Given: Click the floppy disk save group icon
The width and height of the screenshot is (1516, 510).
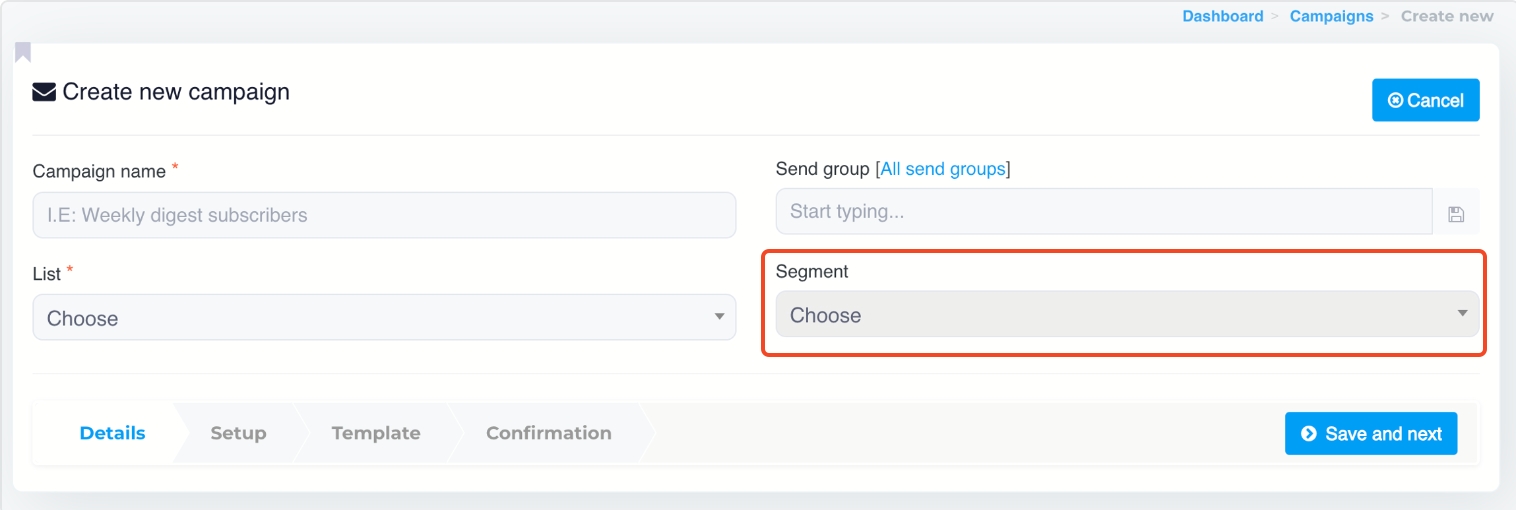Looking at the screenshot, I should point(1456,213).
